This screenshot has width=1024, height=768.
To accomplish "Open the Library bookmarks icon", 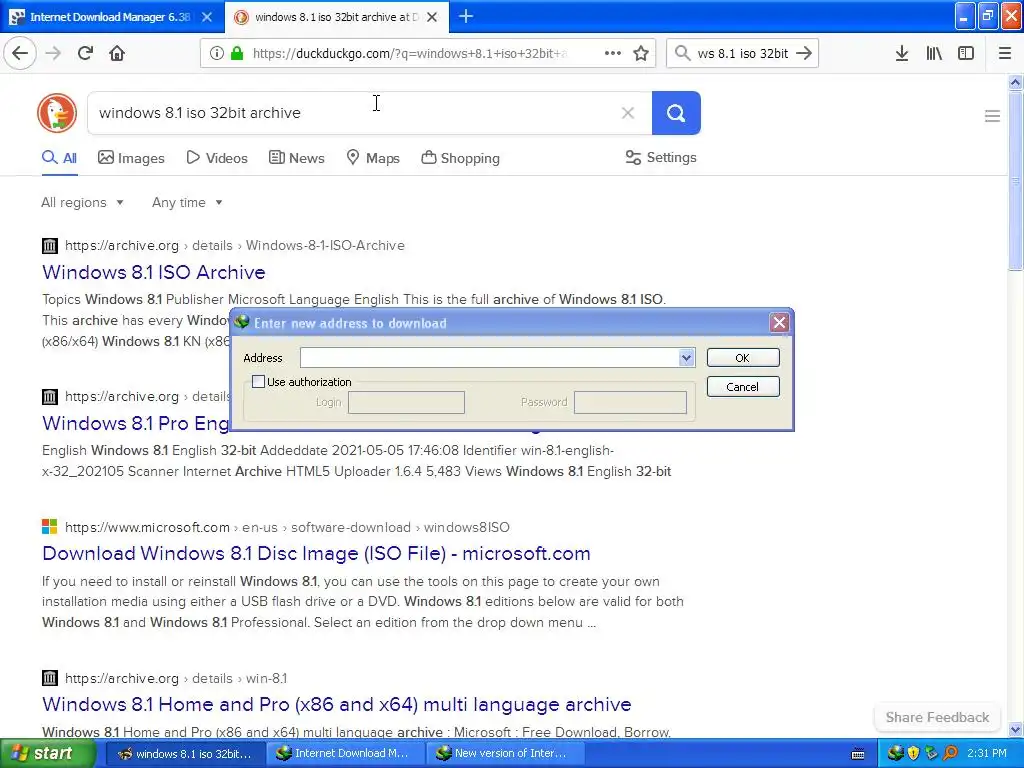I will click(934, 53).
